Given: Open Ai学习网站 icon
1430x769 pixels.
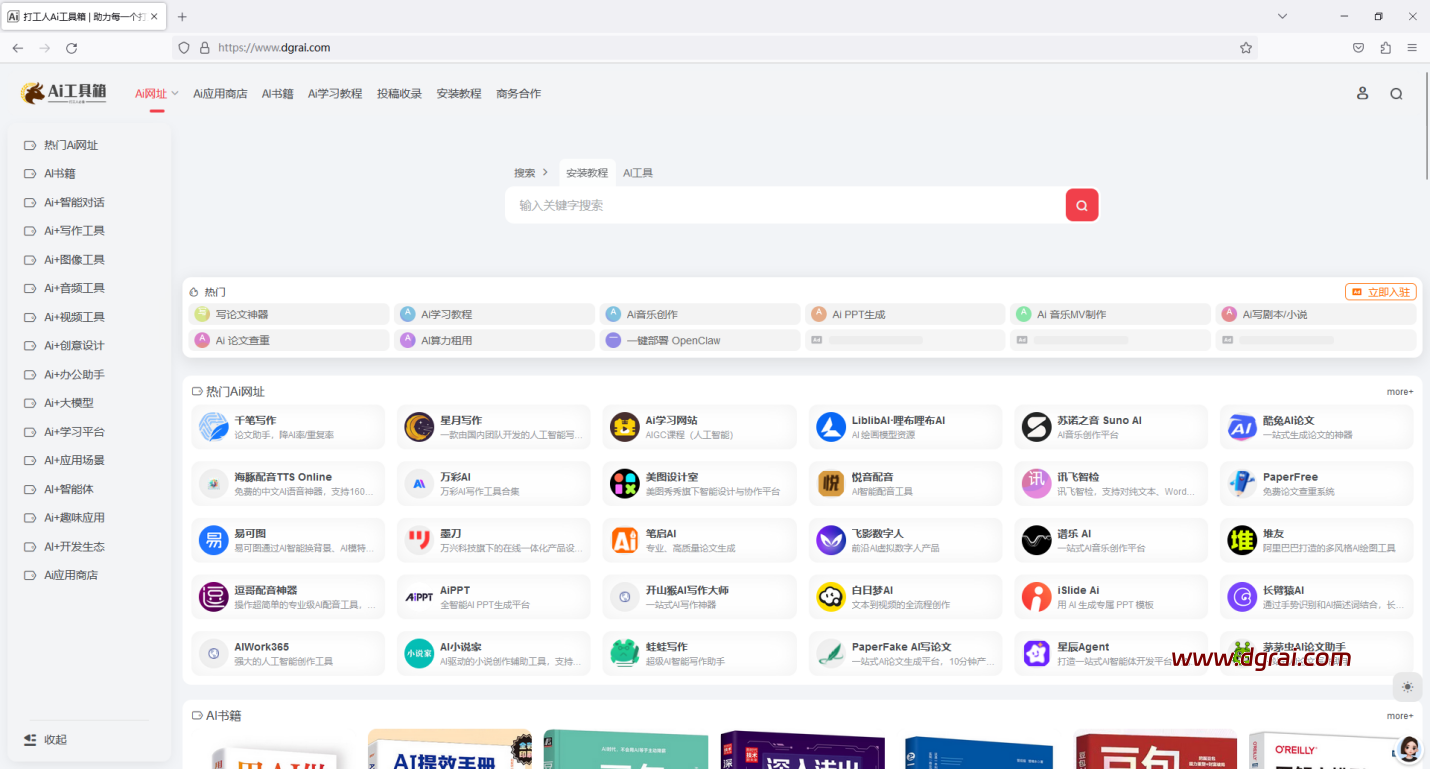Looking at the screenshot, I should point(625,427).
